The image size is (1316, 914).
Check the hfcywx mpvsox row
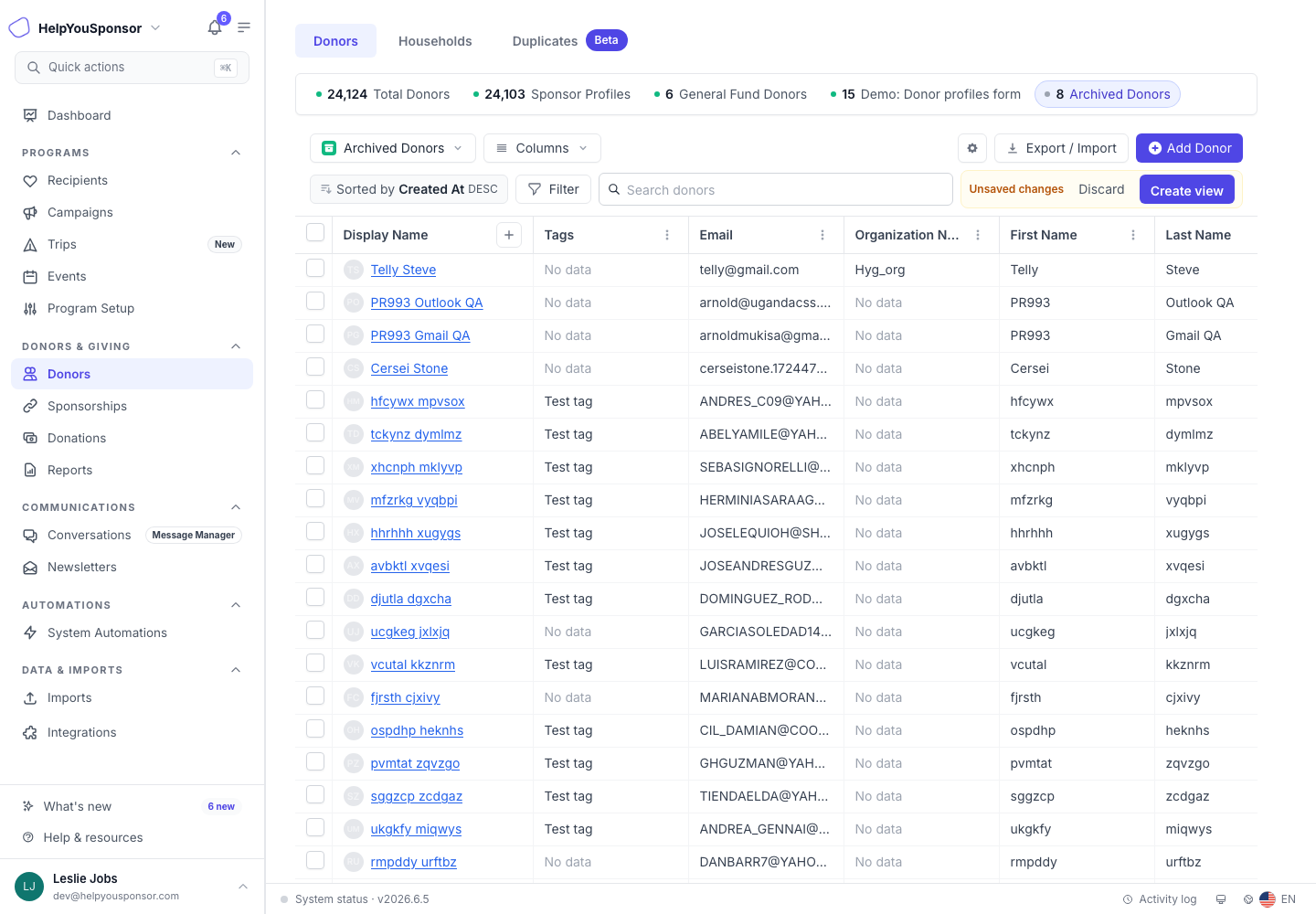pos(315,399)
